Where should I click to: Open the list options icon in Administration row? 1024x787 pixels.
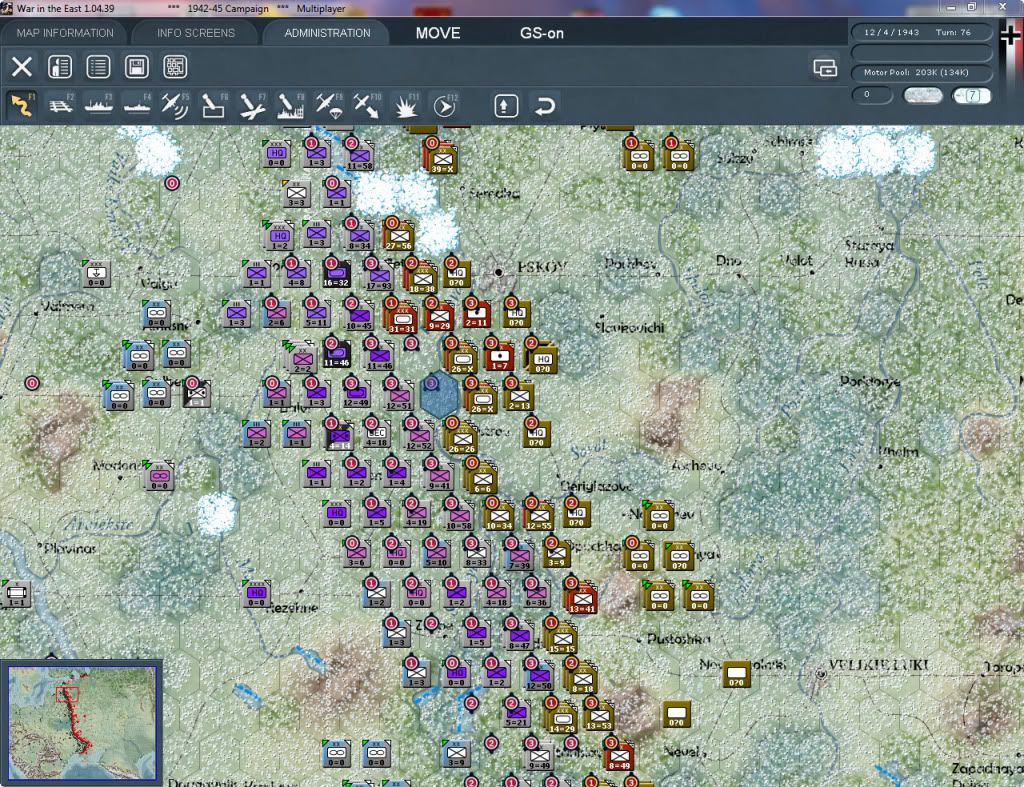click(x=98, y=67)
